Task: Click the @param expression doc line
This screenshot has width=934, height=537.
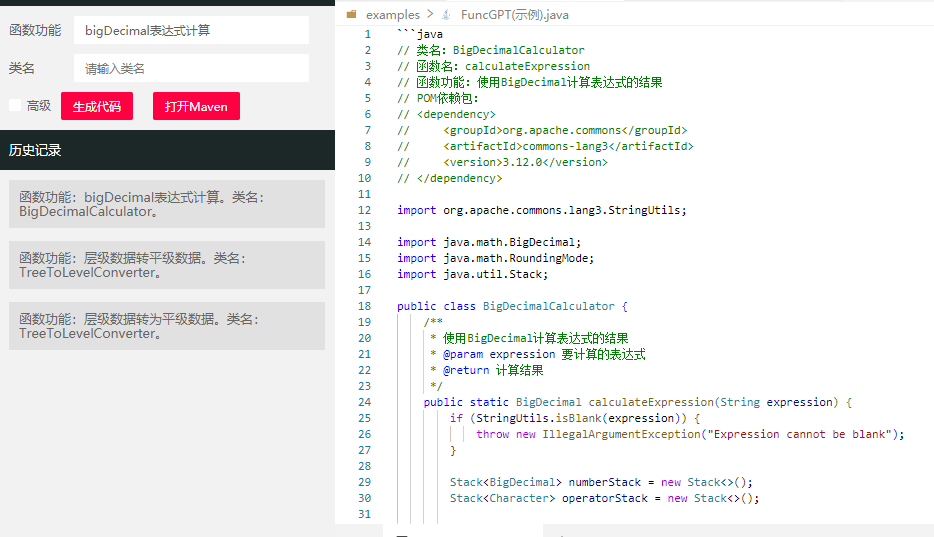Action: [538, 354]
